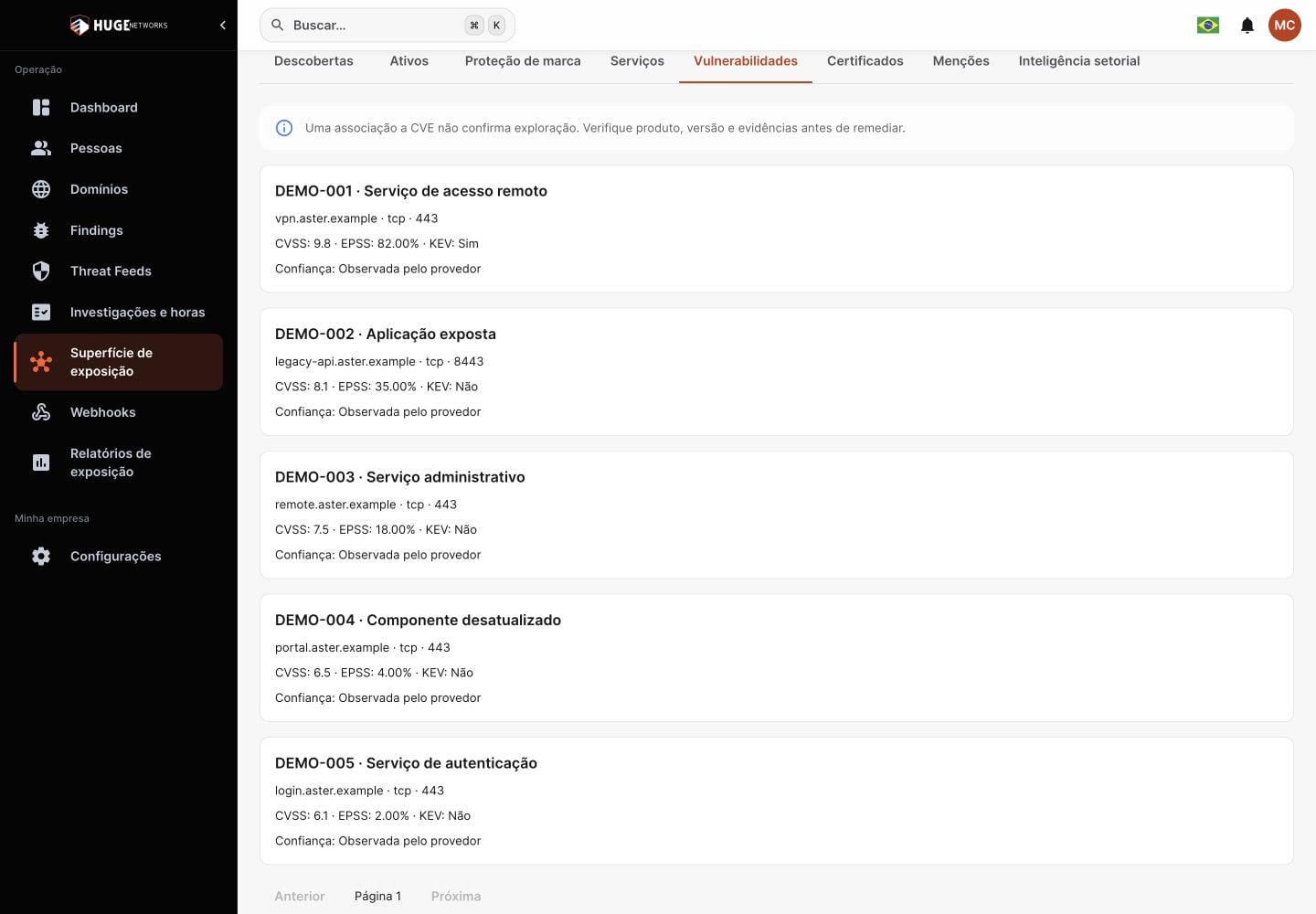The width and height of the screenshot is (1316, 914).
Task: Open the DEMO-004 Componente desatualizado card
Action: pyautogui.click(x=777, y=658)
